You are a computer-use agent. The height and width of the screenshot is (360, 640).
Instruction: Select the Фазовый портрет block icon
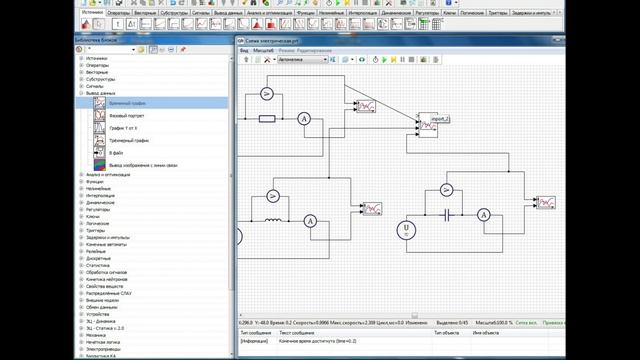[100, 116]
